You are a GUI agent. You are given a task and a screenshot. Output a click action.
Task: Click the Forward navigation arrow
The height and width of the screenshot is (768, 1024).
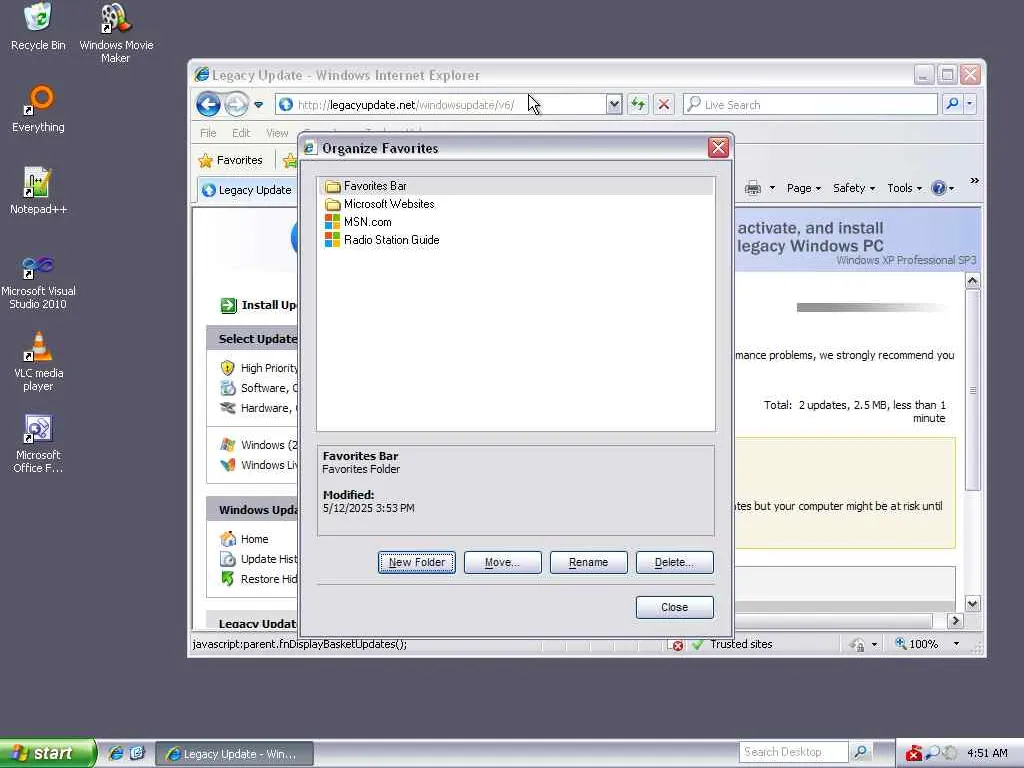[x=236, y=104]
